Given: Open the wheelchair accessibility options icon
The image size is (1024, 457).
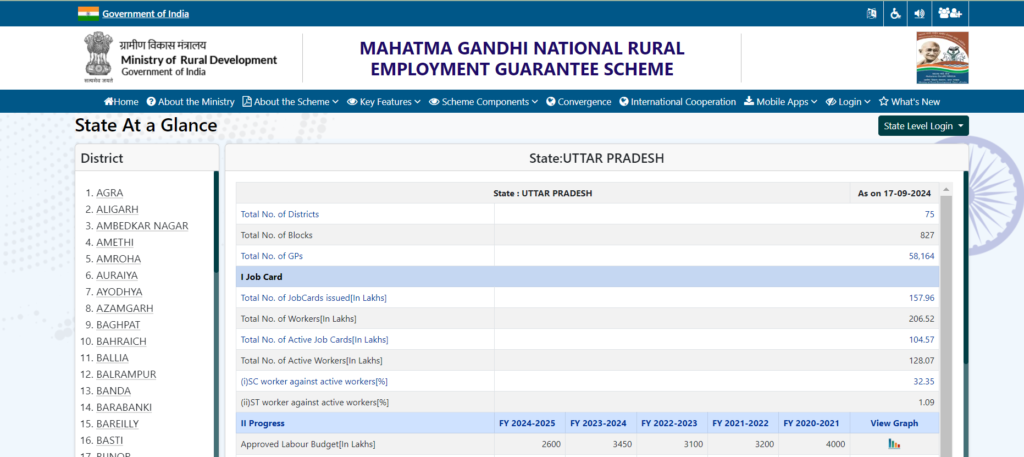Looking at the screenshot, I should [896, 13].
